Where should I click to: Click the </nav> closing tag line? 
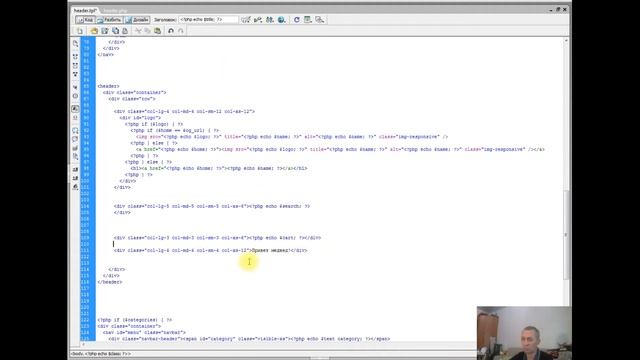click(x=106, y=55)
